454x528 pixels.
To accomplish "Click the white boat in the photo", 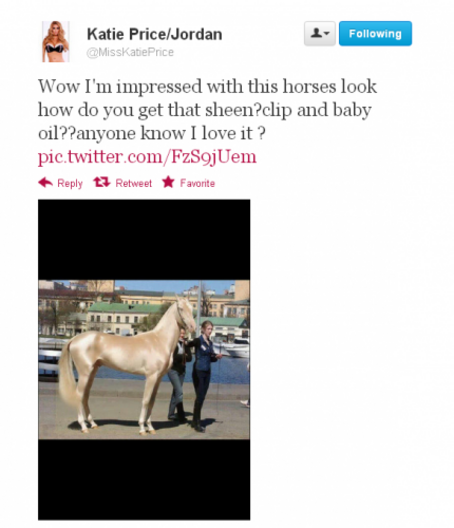I will (x=236, y=349).
